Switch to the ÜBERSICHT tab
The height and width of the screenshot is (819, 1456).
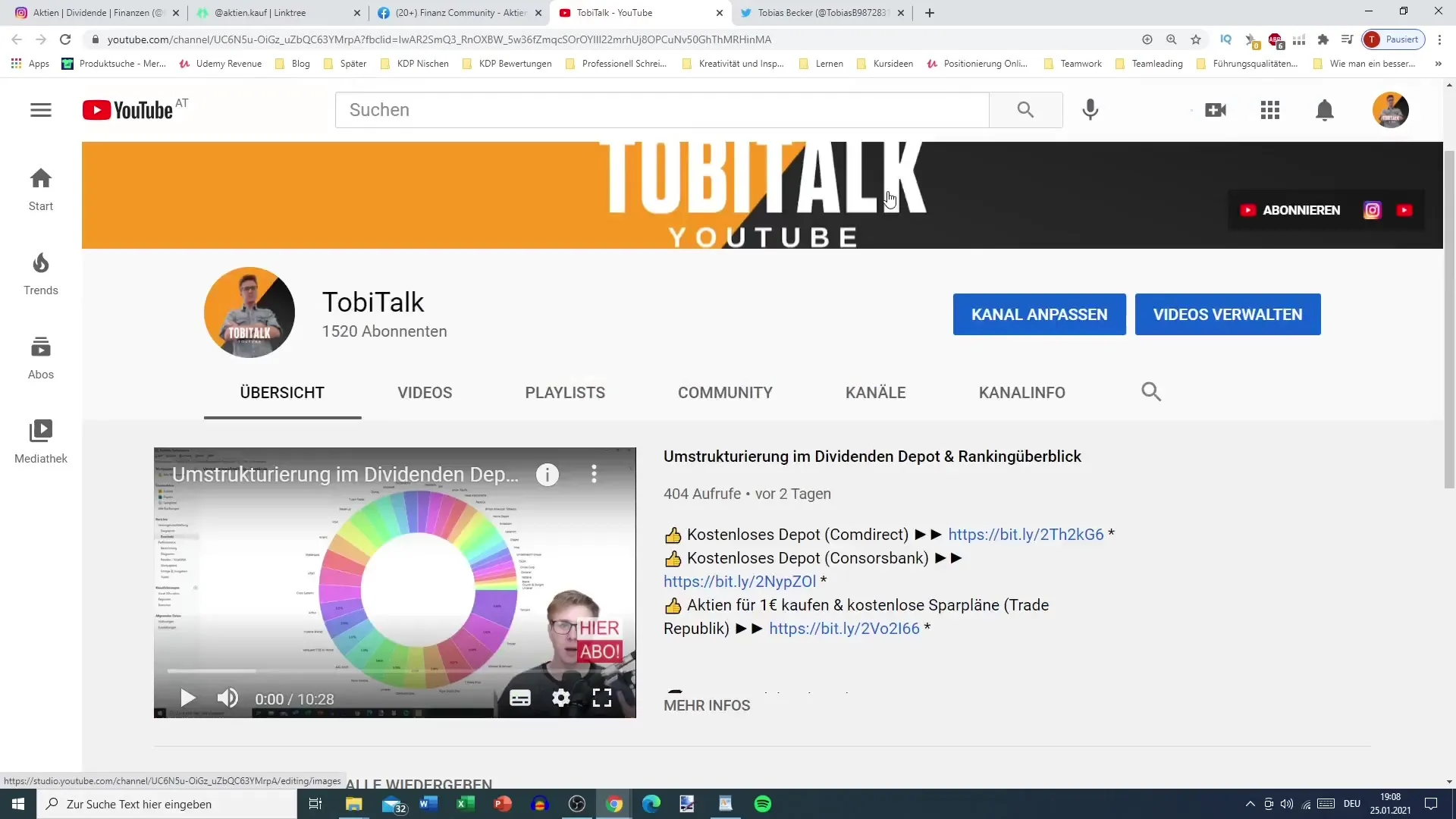[282, 393]
